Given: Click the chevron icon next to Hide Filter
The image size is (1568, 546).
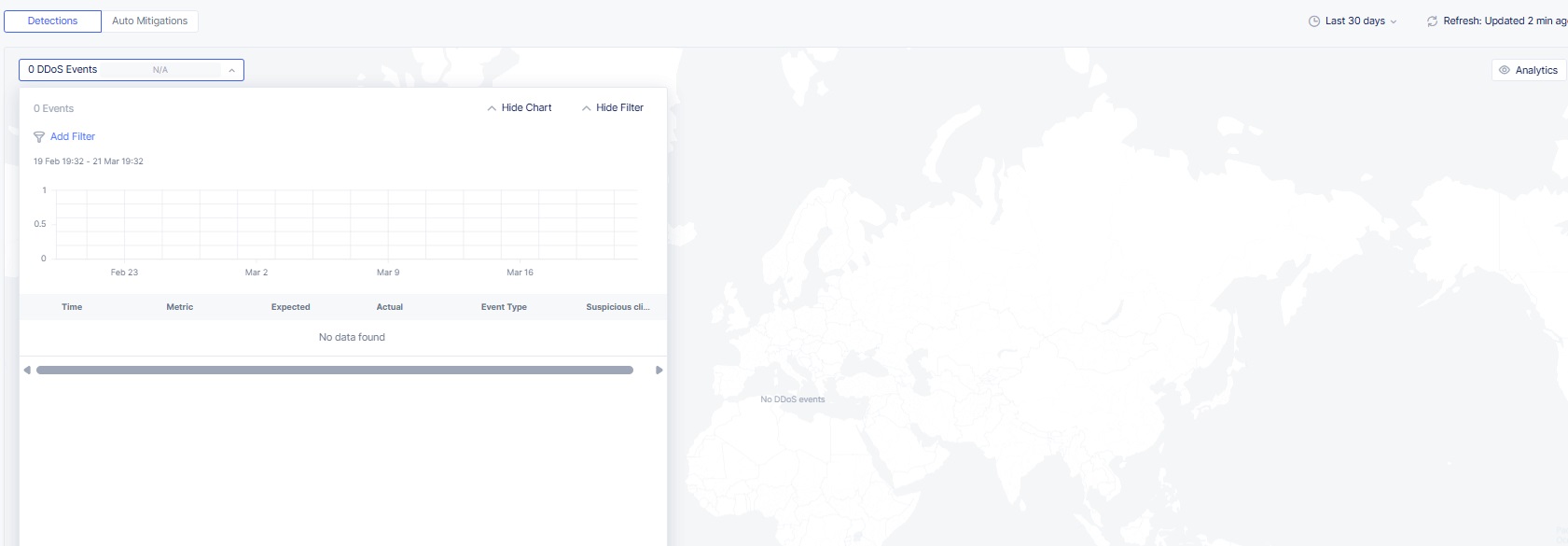Looking at the screenshot, I should [x=586, y=108].
